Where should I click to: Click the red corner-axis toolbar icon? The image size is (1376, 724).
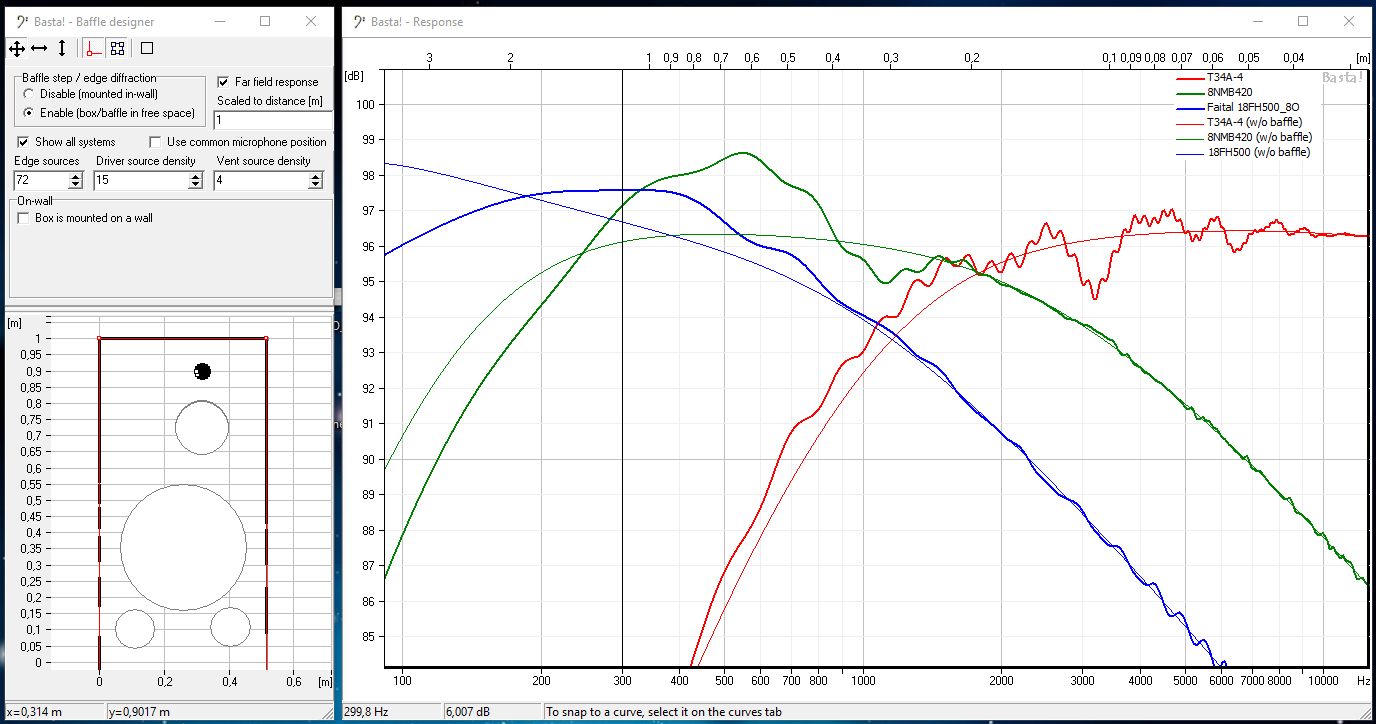tap(93, 48)
